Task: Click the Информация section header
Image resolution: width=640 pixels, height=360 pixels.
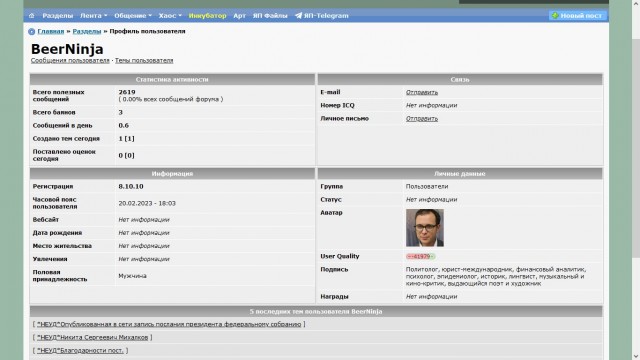Action: (172, 173)
